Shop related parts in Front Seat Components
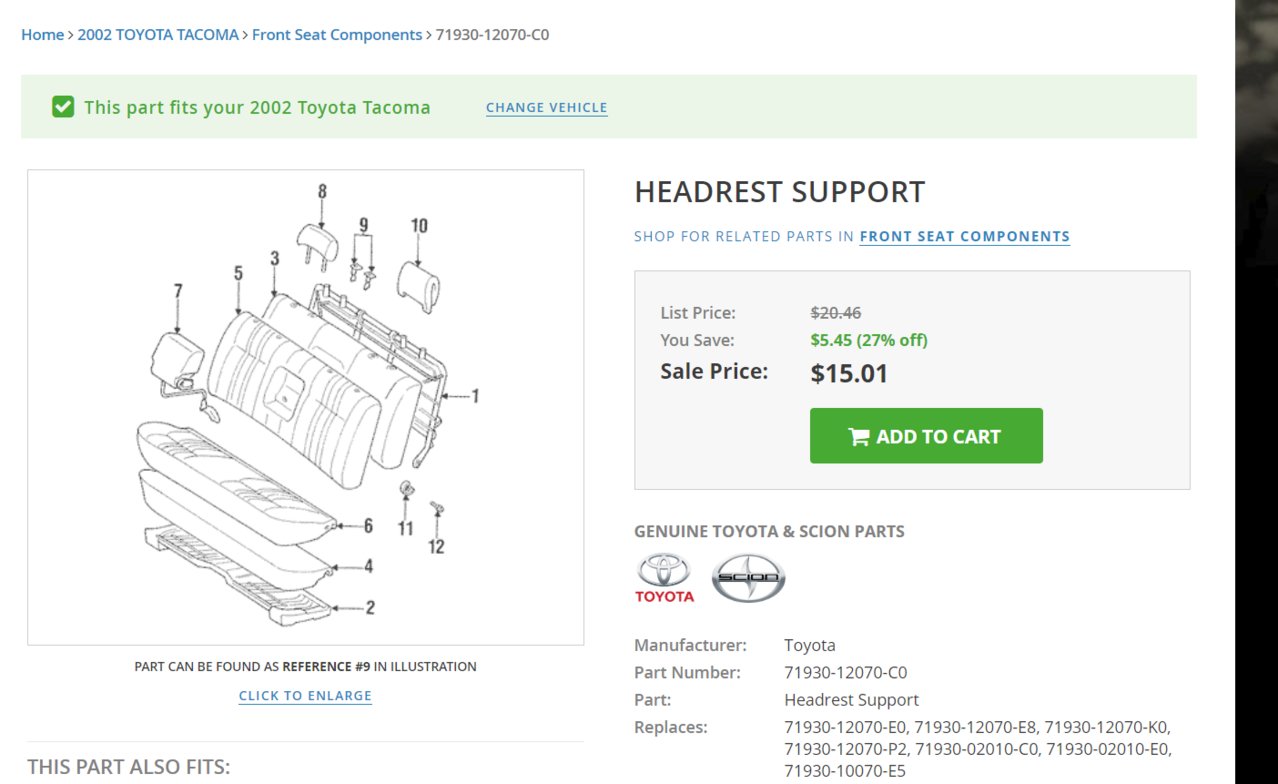The image size is (1278, 784). (x=965, y=236)
